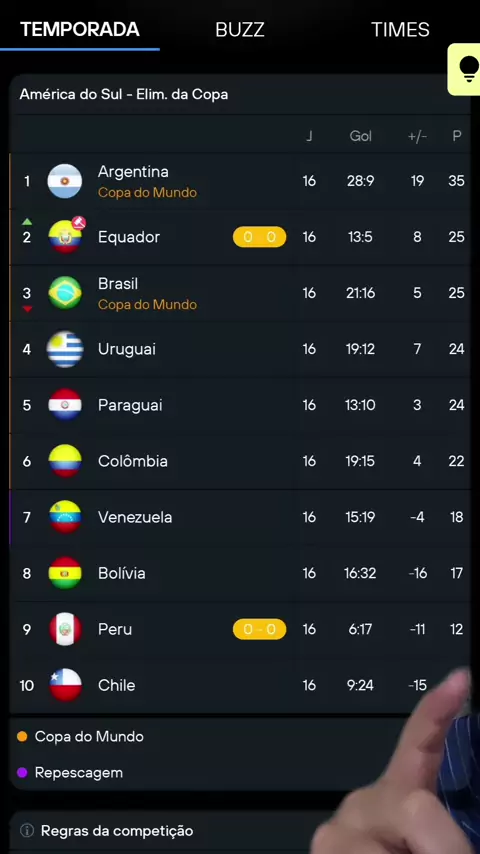Tap the Paraguai flag icon

[65, 405]
